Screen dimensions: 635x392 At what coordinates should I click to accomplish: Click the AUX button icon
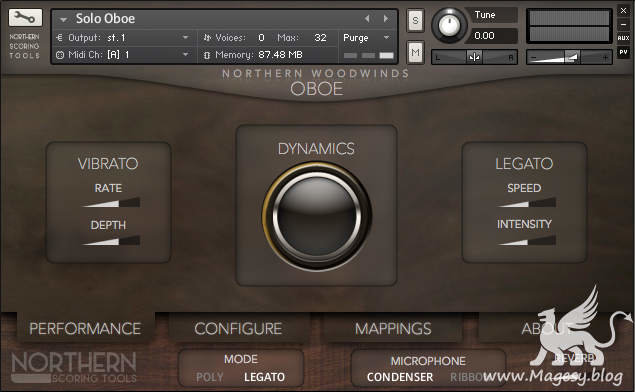[623, 38]
